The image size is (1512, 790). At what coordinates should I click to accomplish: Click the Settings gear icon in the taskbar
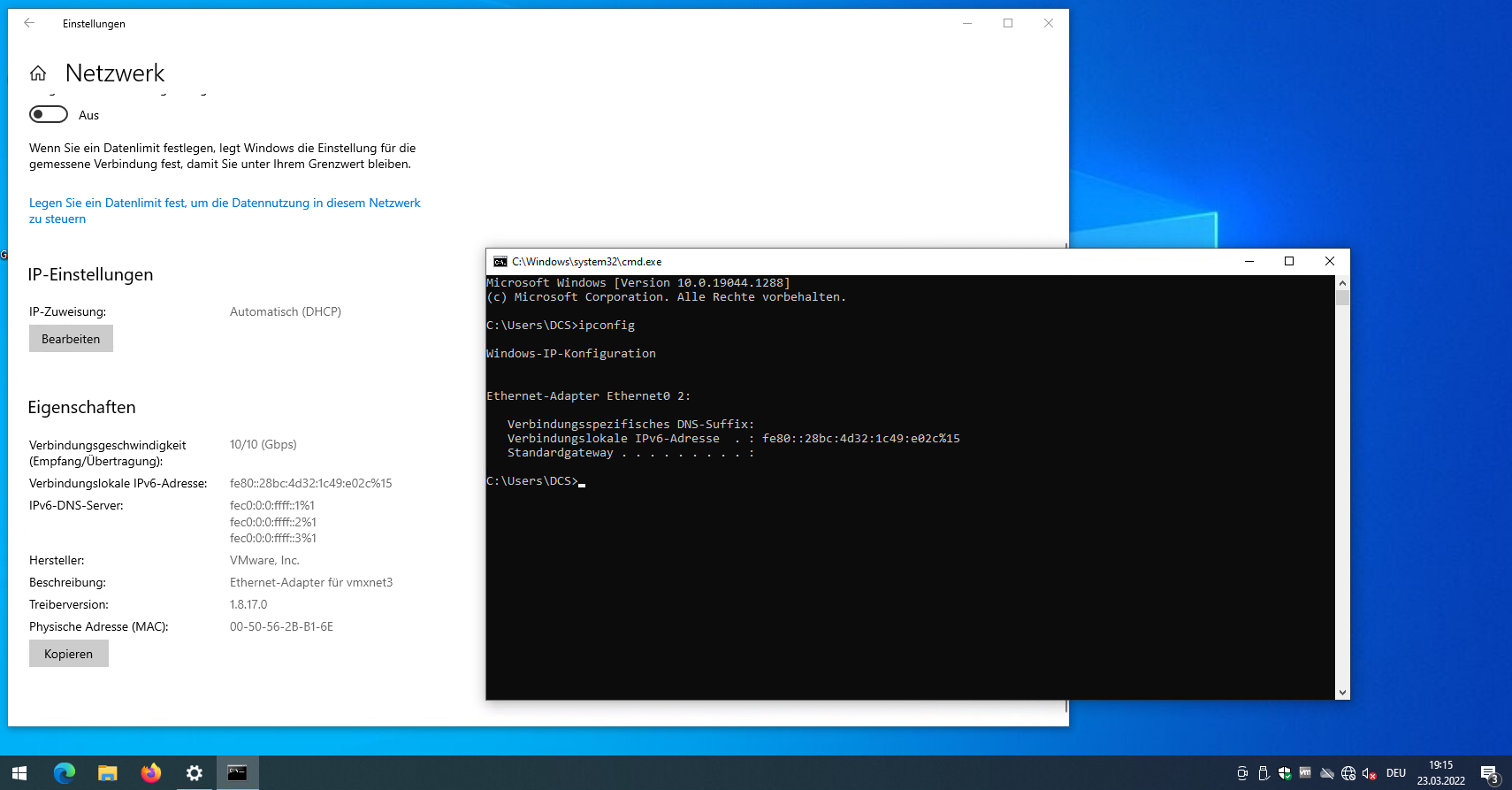click(195, 772)
